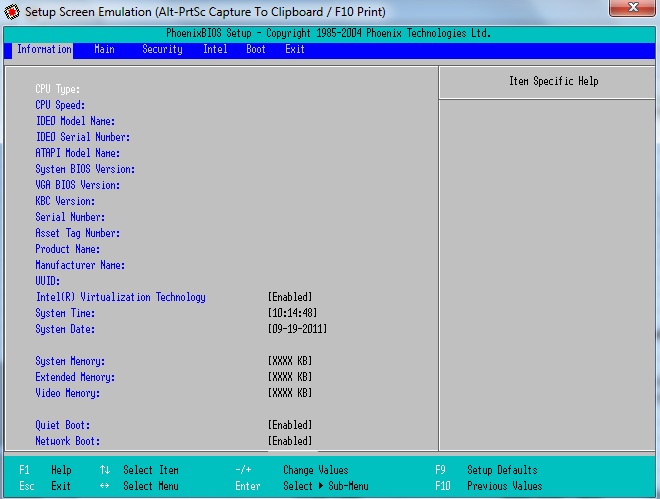Click the Extended Memory label
Image resolution: width=660 pixels, height=499 pixels.
(x=75, y=377)
